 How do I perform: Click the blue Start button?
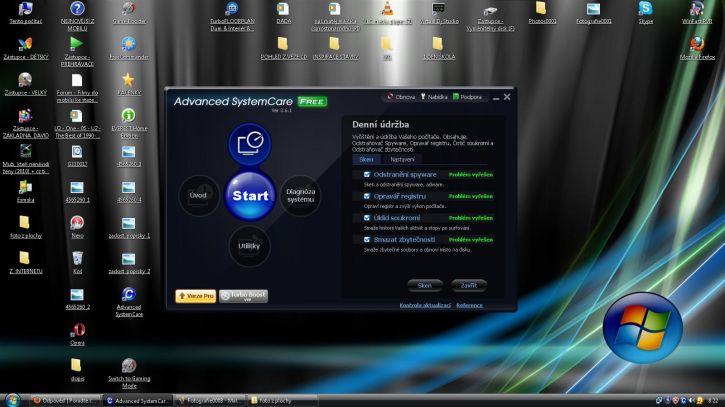tap(250, 195)
